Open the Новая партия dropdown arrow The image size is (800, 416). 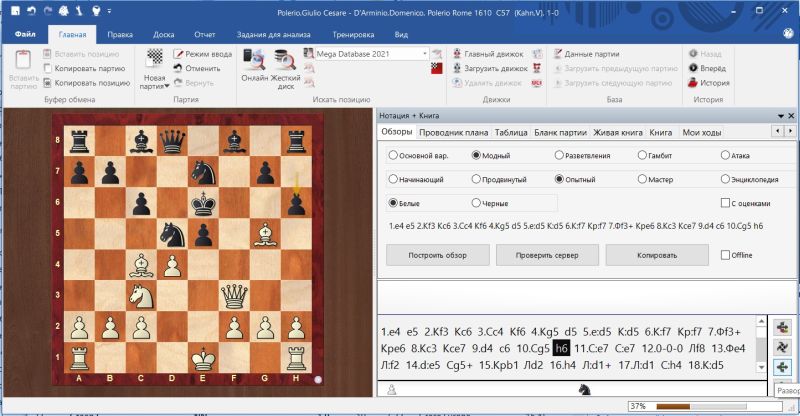tap(163, 87)
